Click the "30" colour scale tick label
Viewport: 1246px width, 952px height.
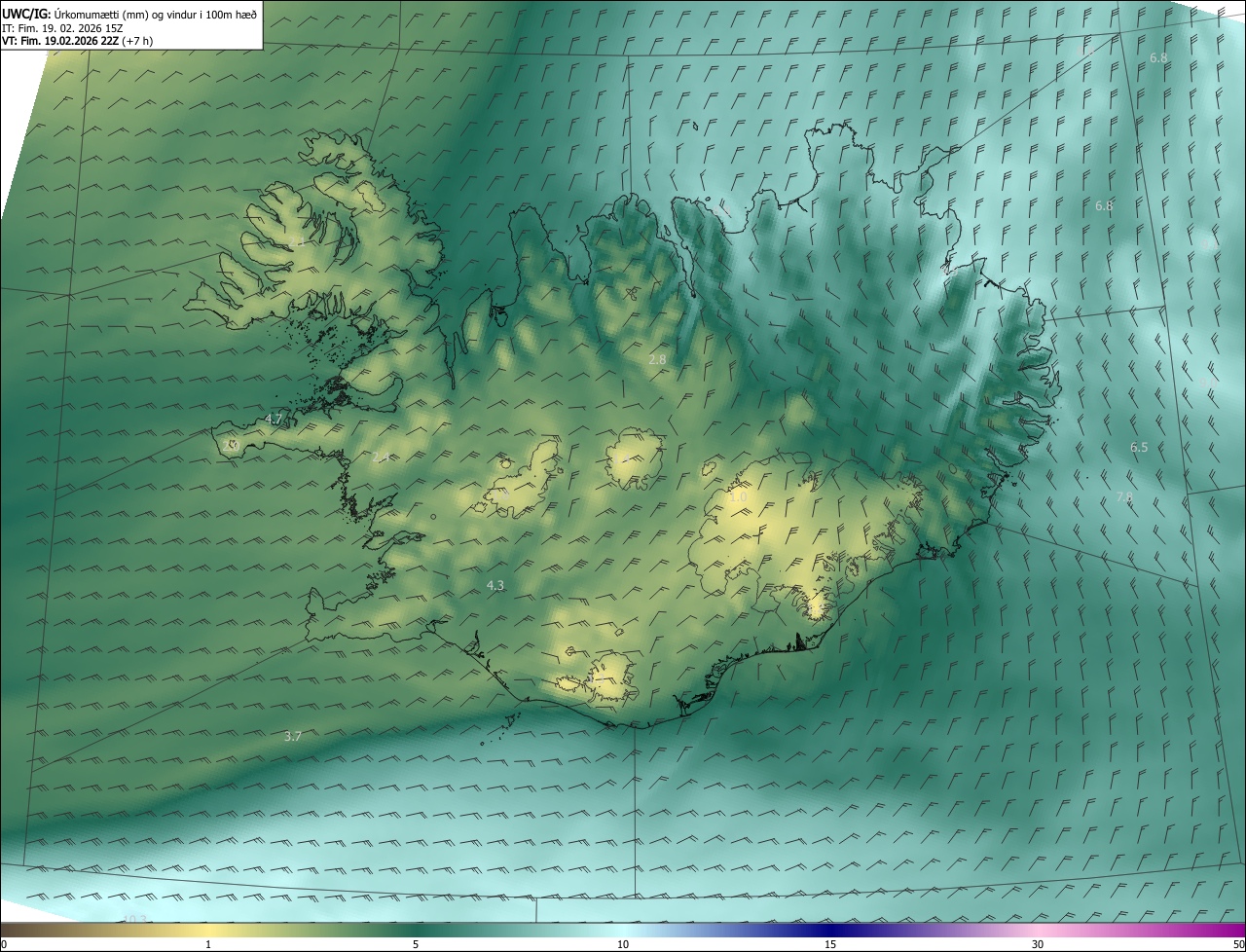1038,944
